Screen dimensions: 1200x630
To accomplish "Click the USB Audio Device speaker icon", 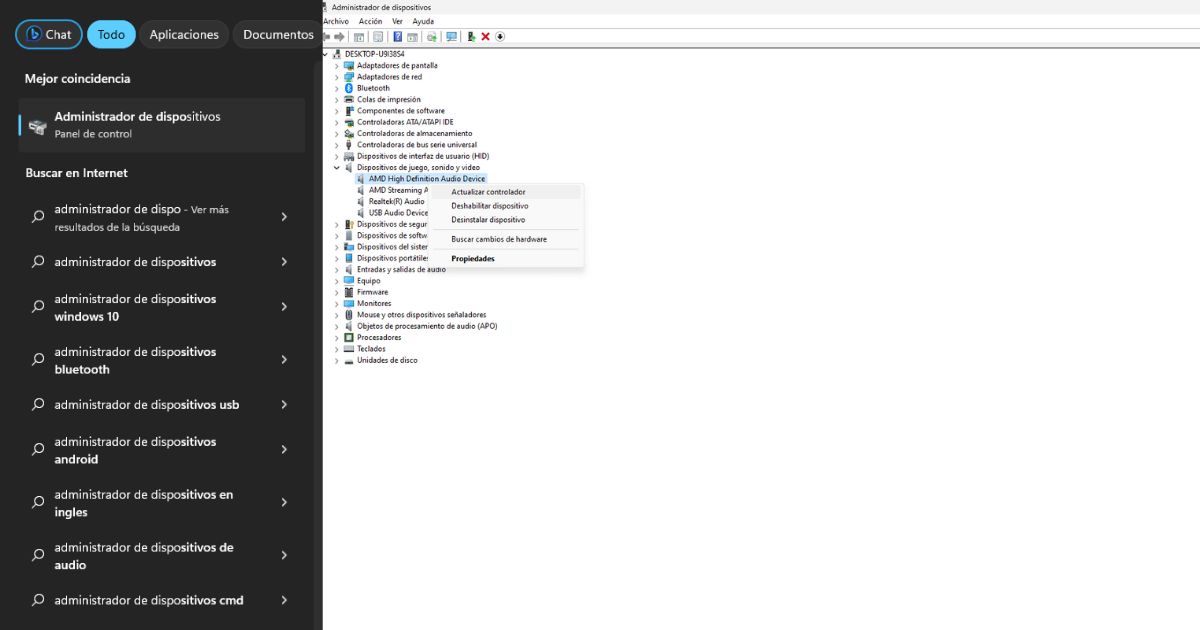I will pyautogui.click(x=361, y=212).
